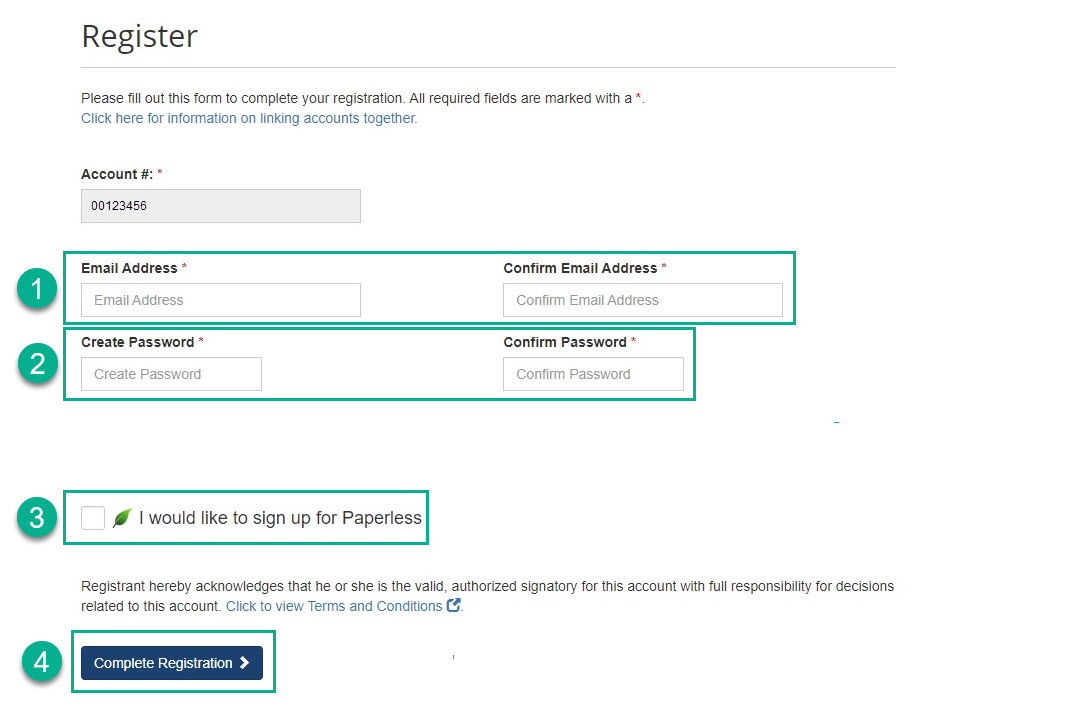This screenshot has width=1068, height=727.
Task: Click the red asterisk next to Account #
Action: (x=158, y=173)
